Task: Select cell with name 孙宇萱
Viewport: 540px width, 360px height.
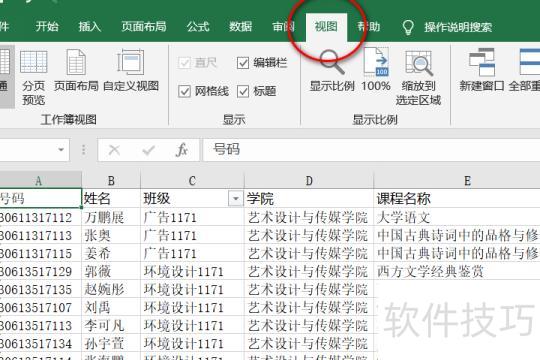Action: click(111, 343)
